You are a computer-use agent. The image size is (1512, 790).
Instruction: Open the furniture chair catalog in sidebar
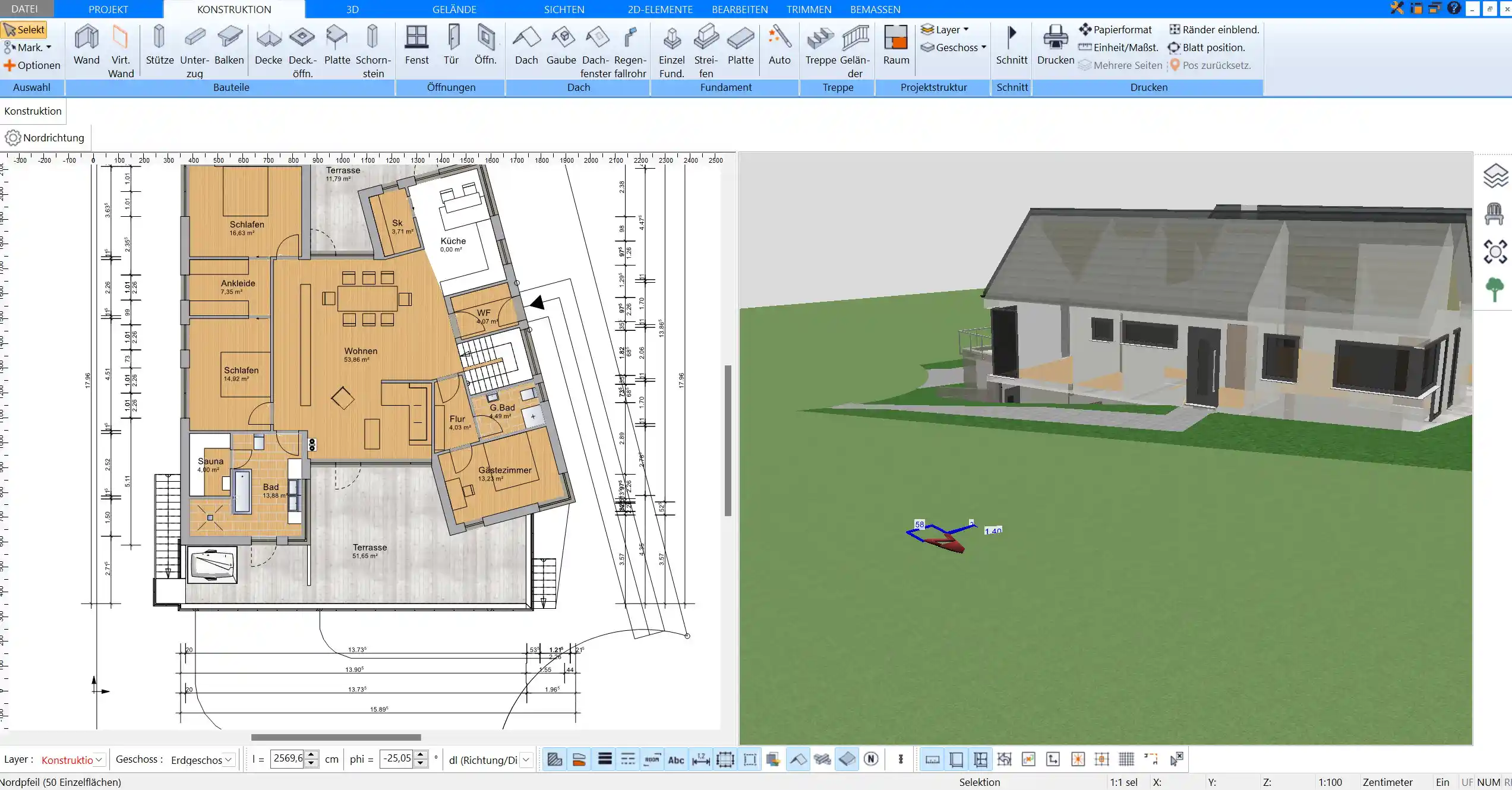point(1494,214)
